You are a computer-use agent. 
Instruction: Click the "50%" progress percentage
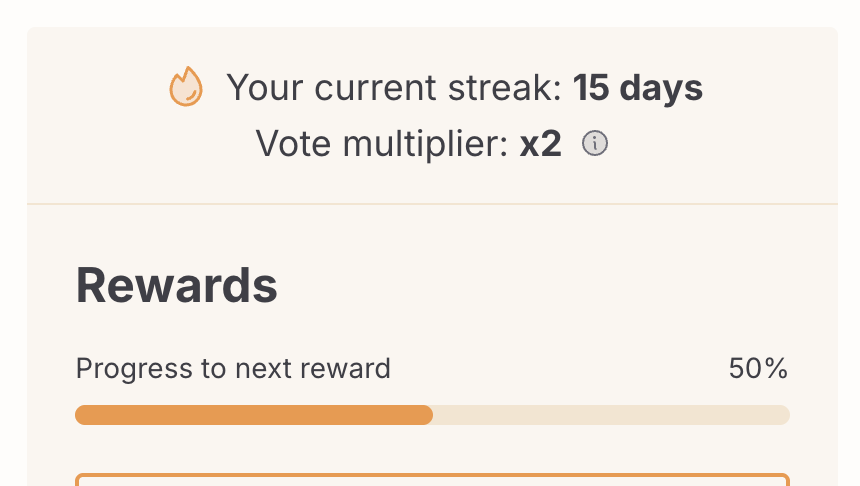pyautogui.click(x=758, y=369)
